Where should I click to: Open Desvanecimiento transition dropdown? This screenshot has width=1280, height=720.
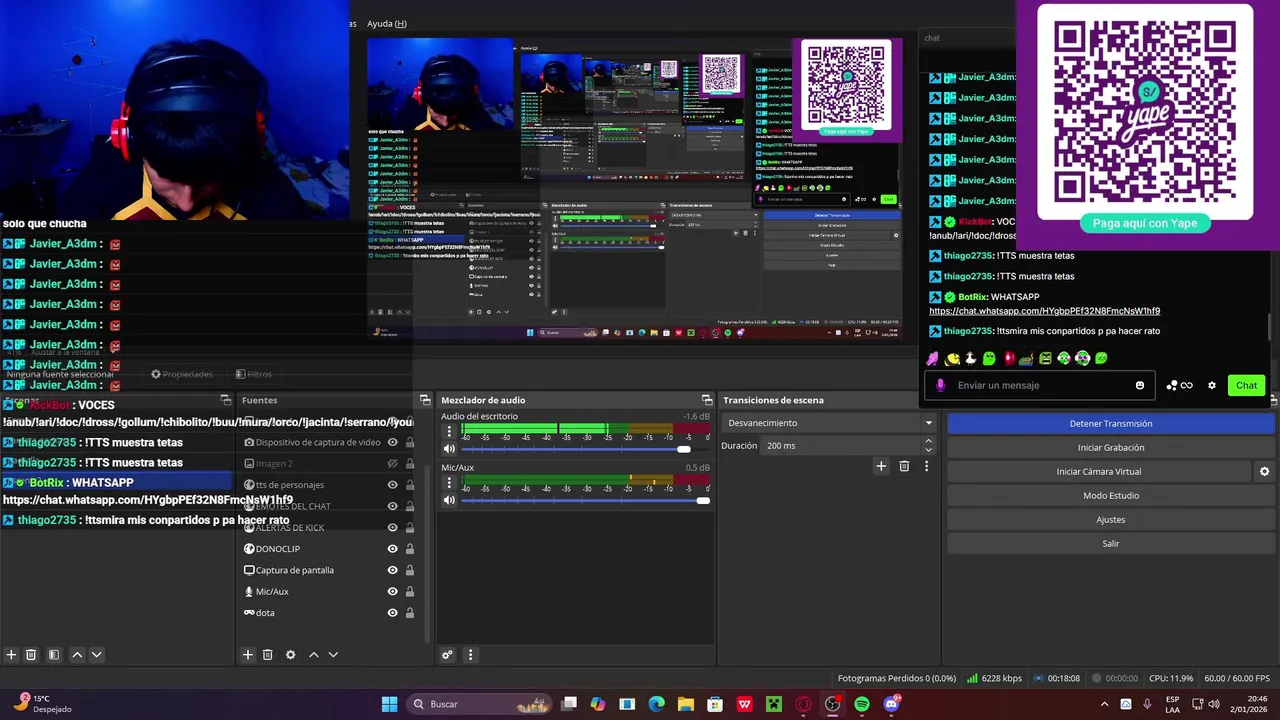829,423
